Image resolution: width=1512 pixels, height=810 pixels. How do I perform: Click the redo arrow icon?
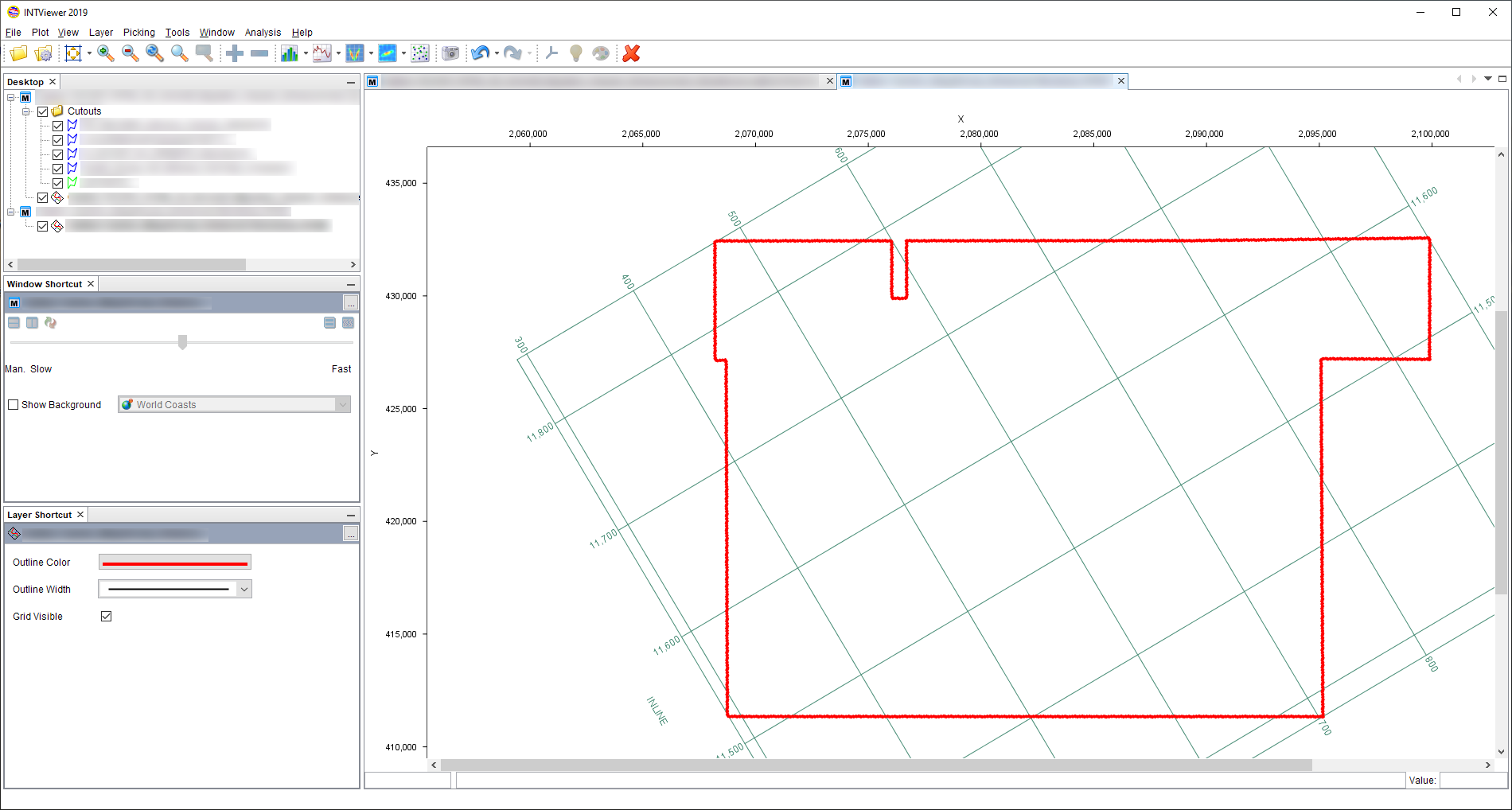coord(512,53)
